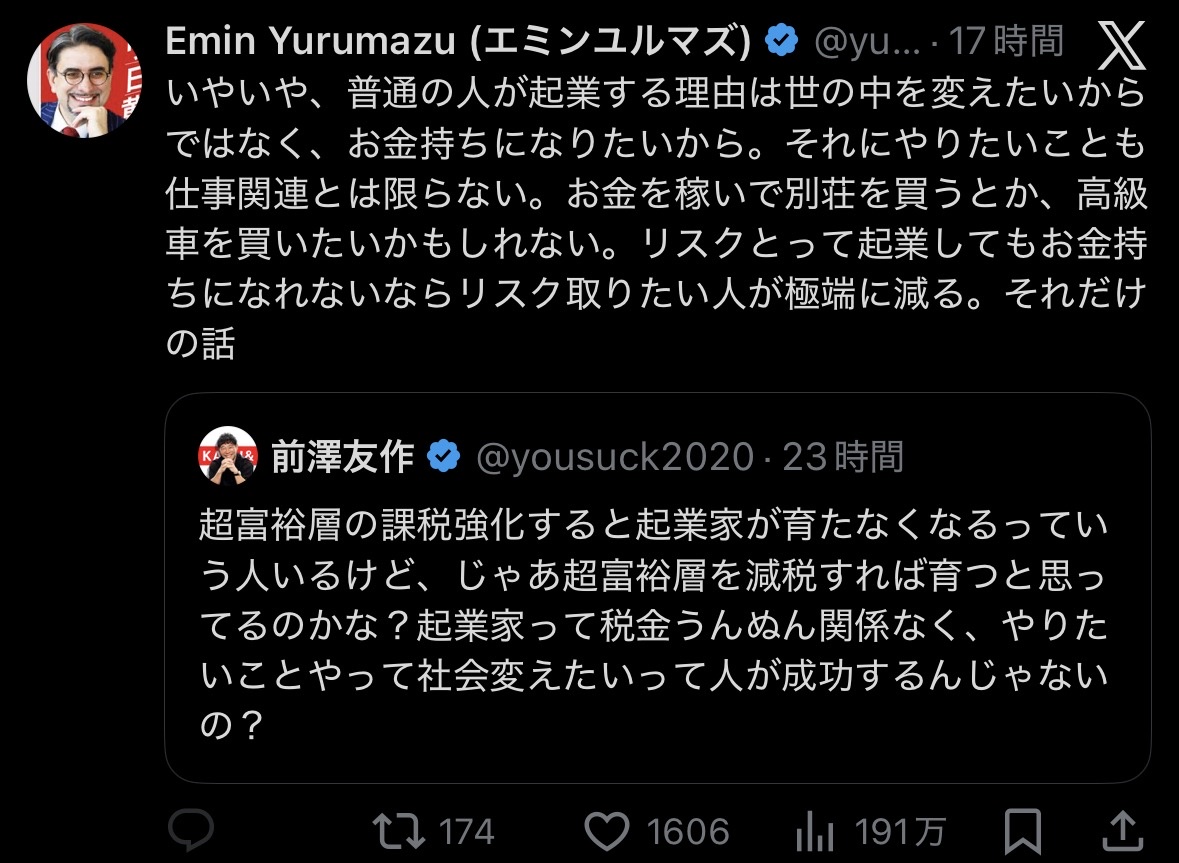
Task: Open view analytics bar chart icon
Action: pos(814,831)
